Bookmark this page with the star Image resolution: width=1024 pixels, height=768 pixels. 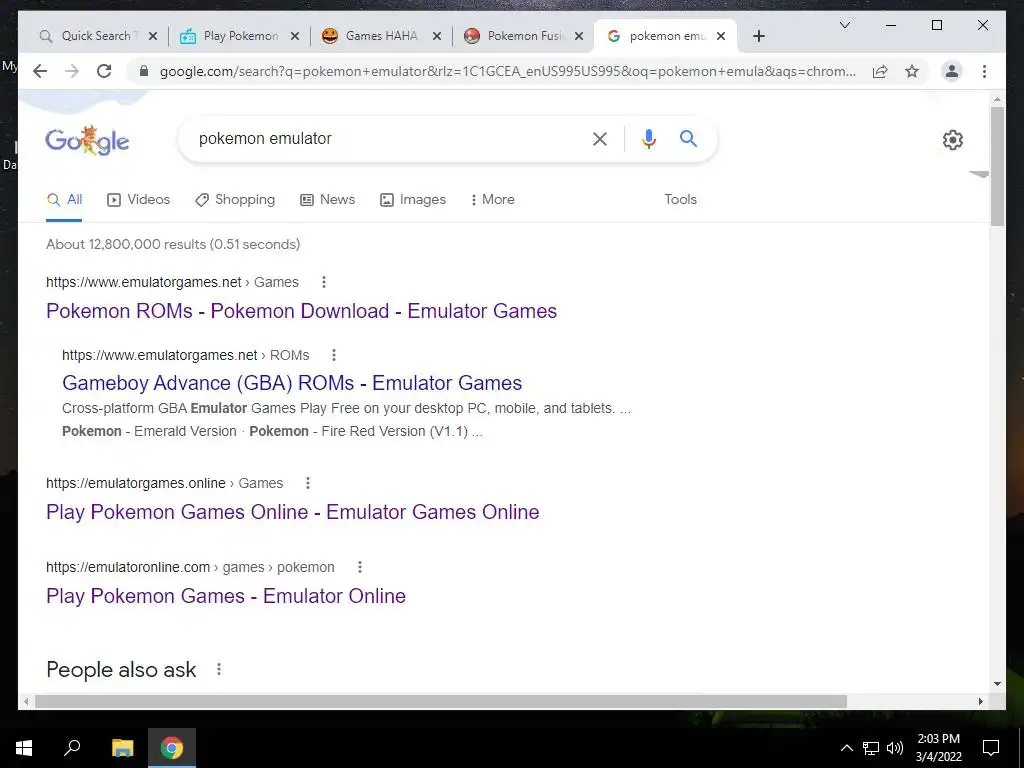912,71
